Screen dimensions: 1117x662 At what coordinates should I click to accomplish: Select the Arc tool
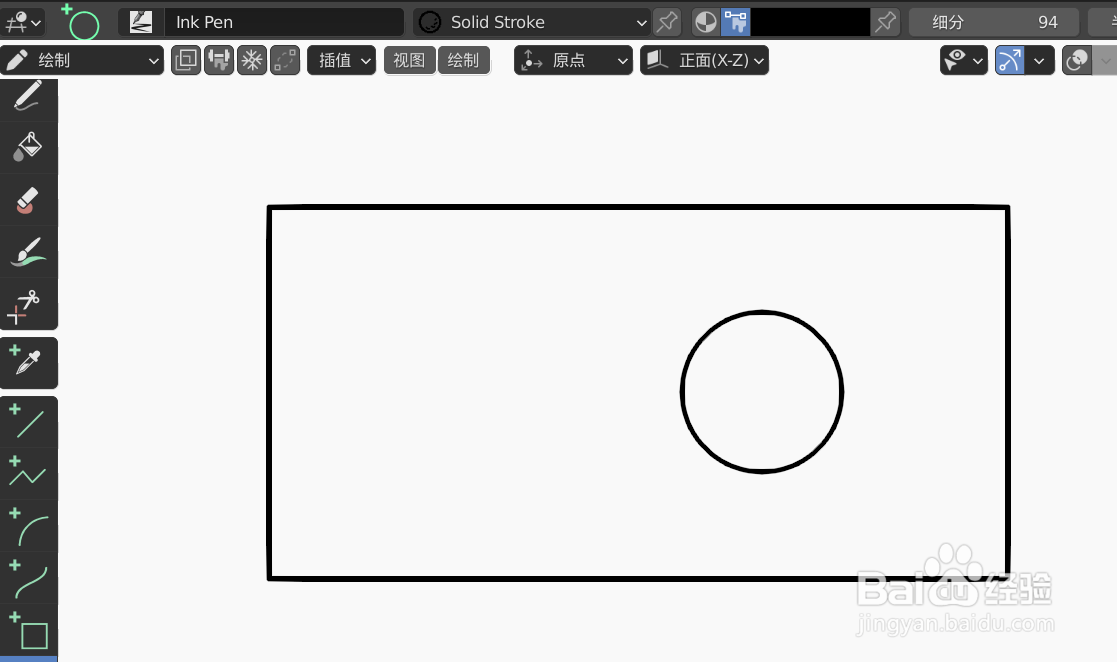pos(28,526)
